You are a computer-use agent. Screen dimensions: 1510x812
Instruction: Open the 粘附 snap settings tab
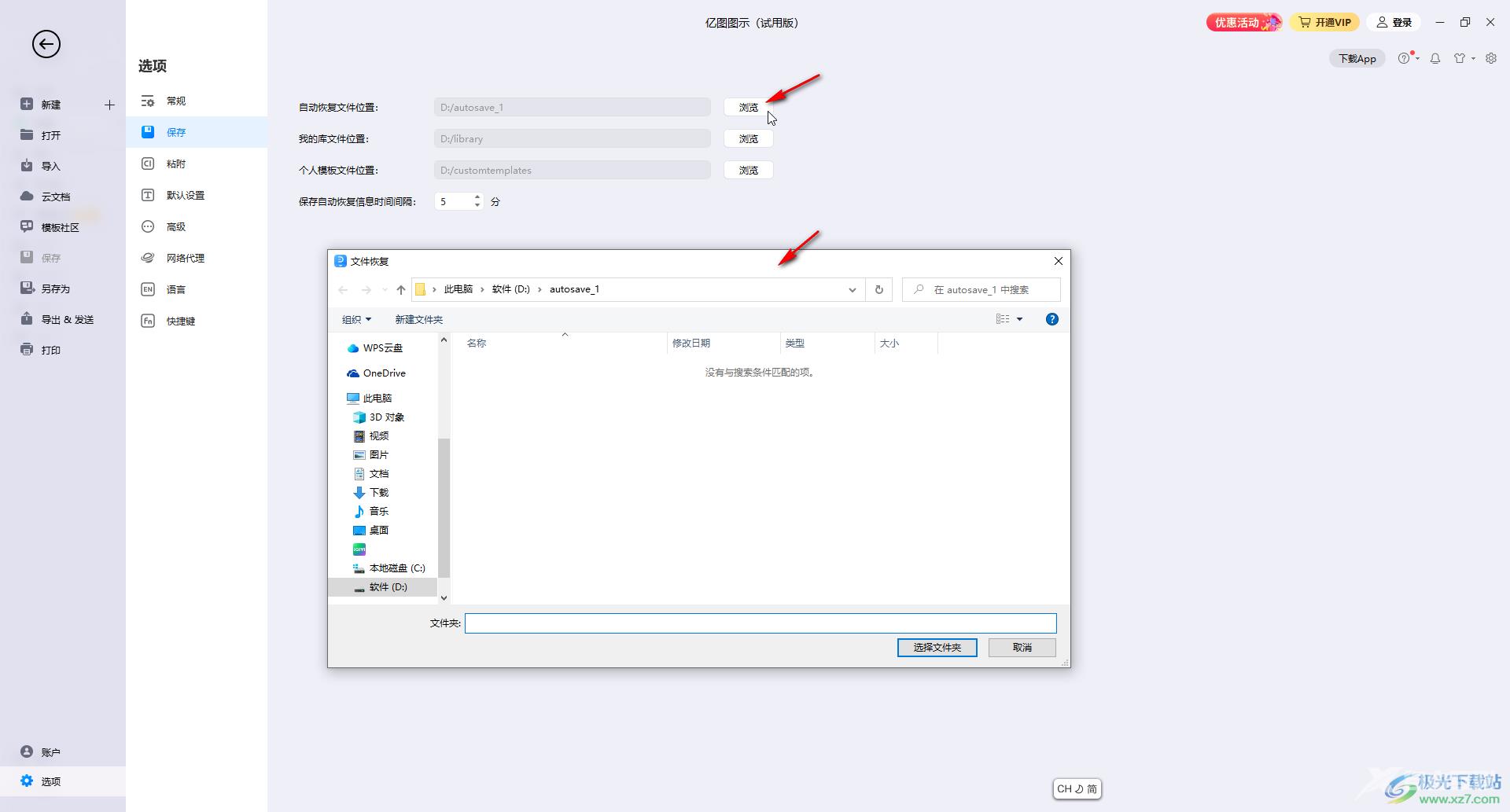[x=197, y=164]
